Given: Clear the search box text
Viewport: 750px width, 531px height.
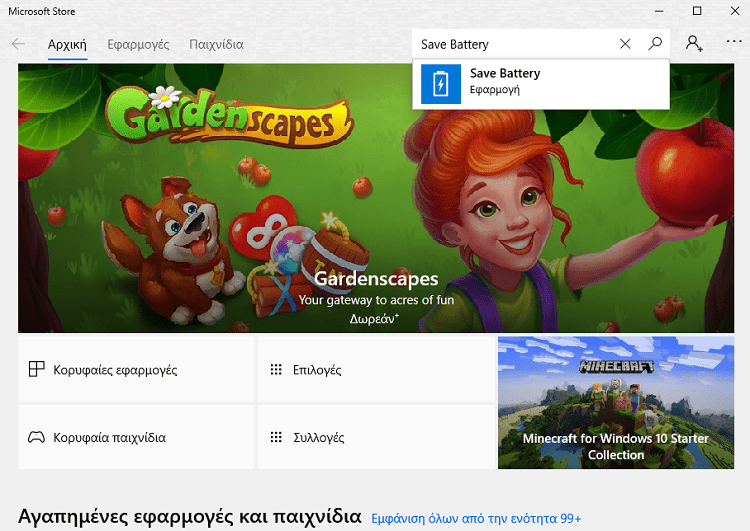Looking at the screenshot, I should (625, 44).
